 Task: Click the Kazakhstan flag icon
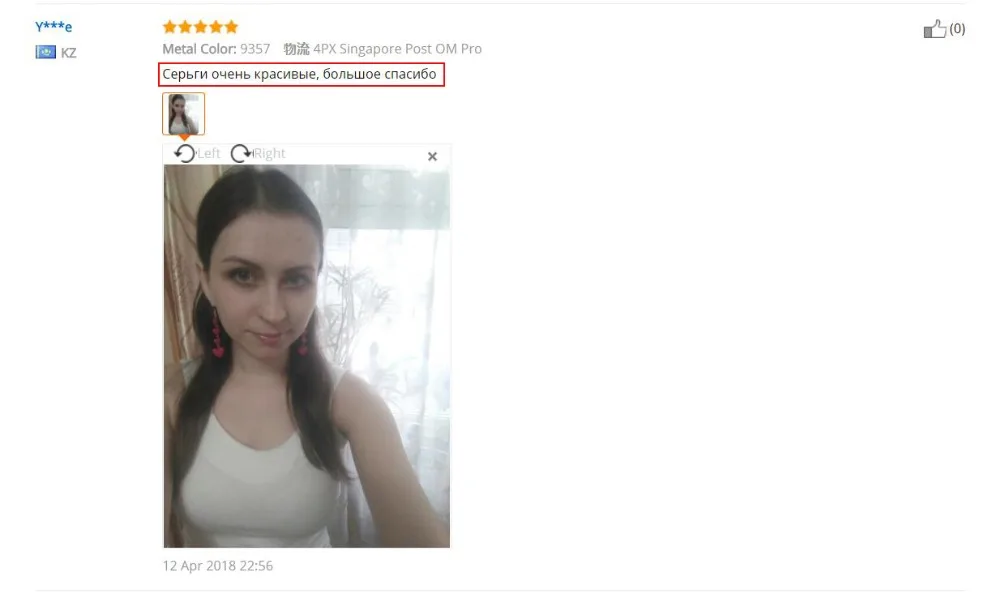(45, 52)
